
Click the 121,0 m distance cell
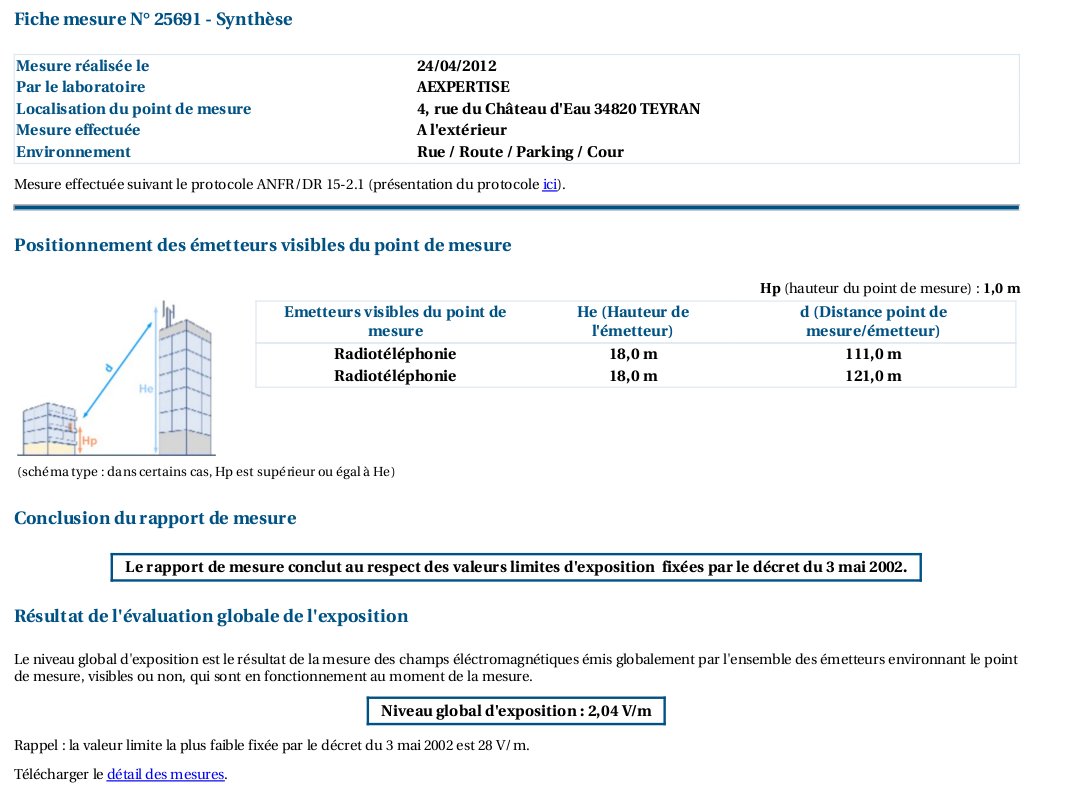873,376
